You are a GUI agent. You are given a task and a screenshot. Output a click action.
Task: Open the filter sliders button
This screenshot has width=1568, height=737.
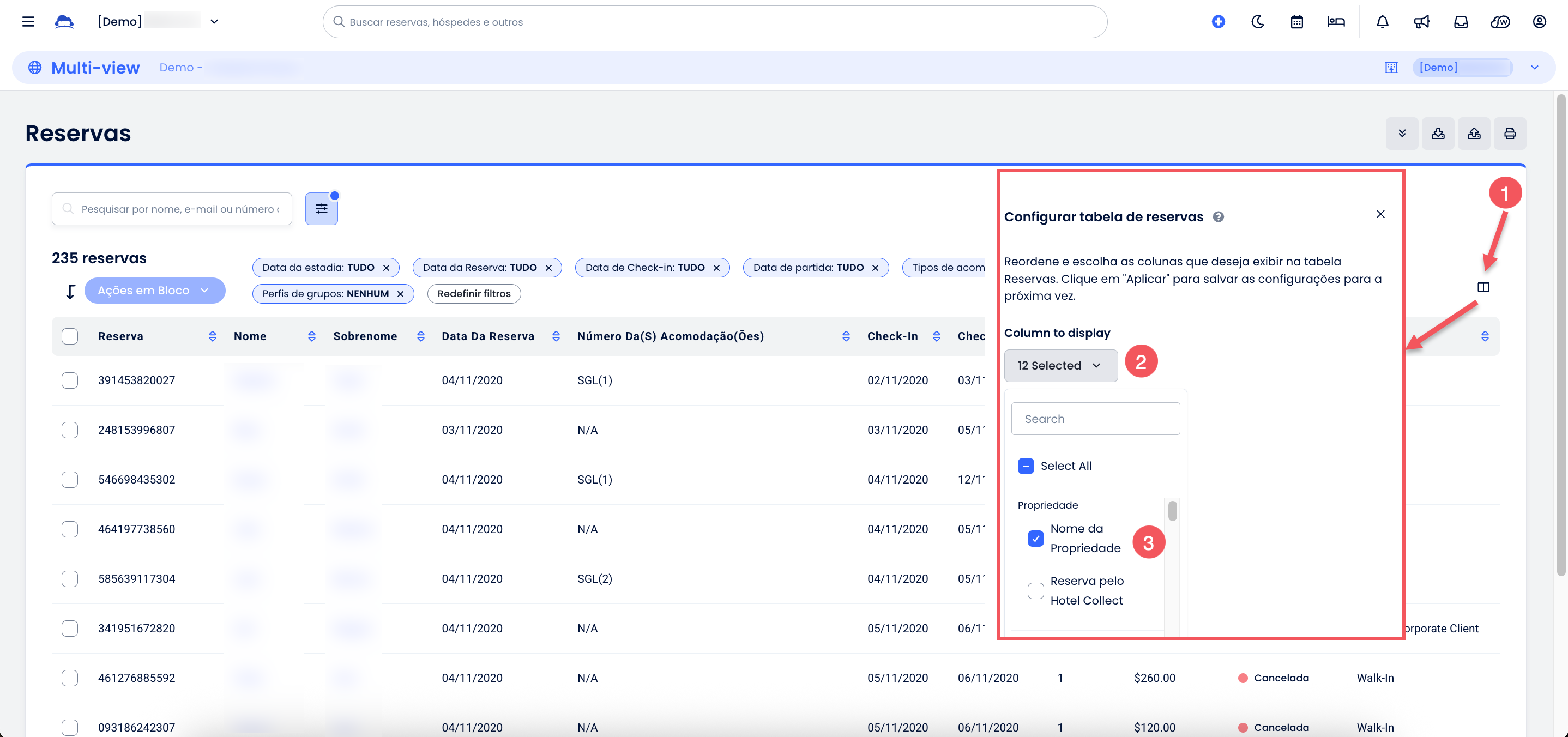pyautogui.click(x=321, y=209)
